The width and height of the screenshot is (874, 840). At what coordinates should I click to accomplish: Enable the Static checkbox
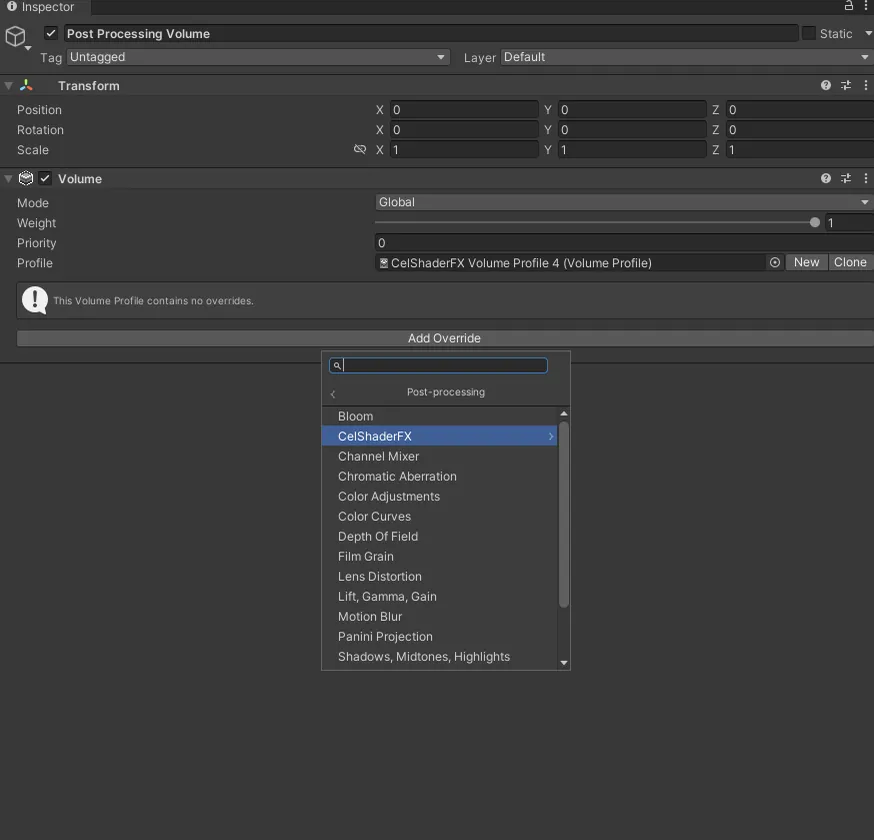tap(808, 33)
